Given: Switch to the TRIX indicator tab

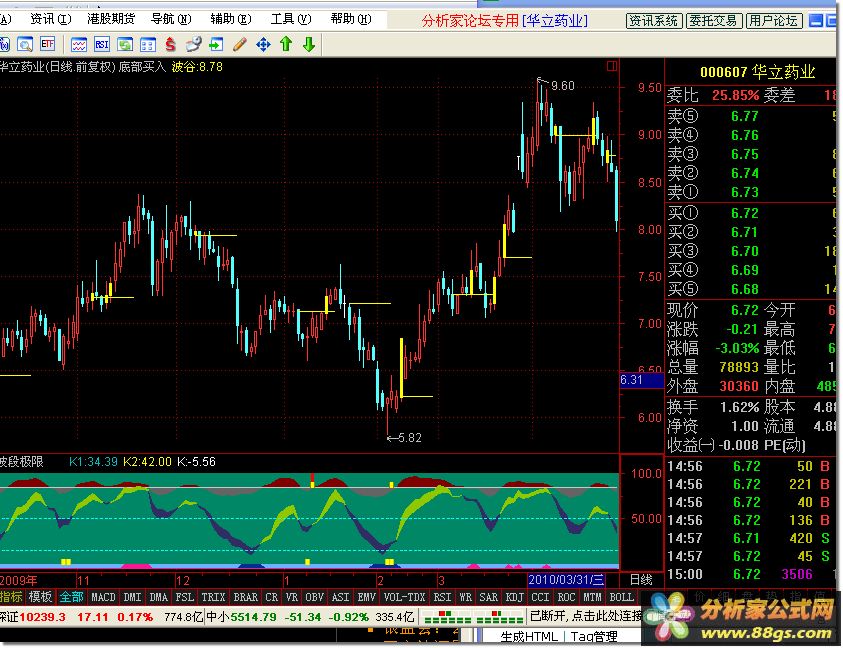Looking at the screenshot, I should click(x=213, y=597).
